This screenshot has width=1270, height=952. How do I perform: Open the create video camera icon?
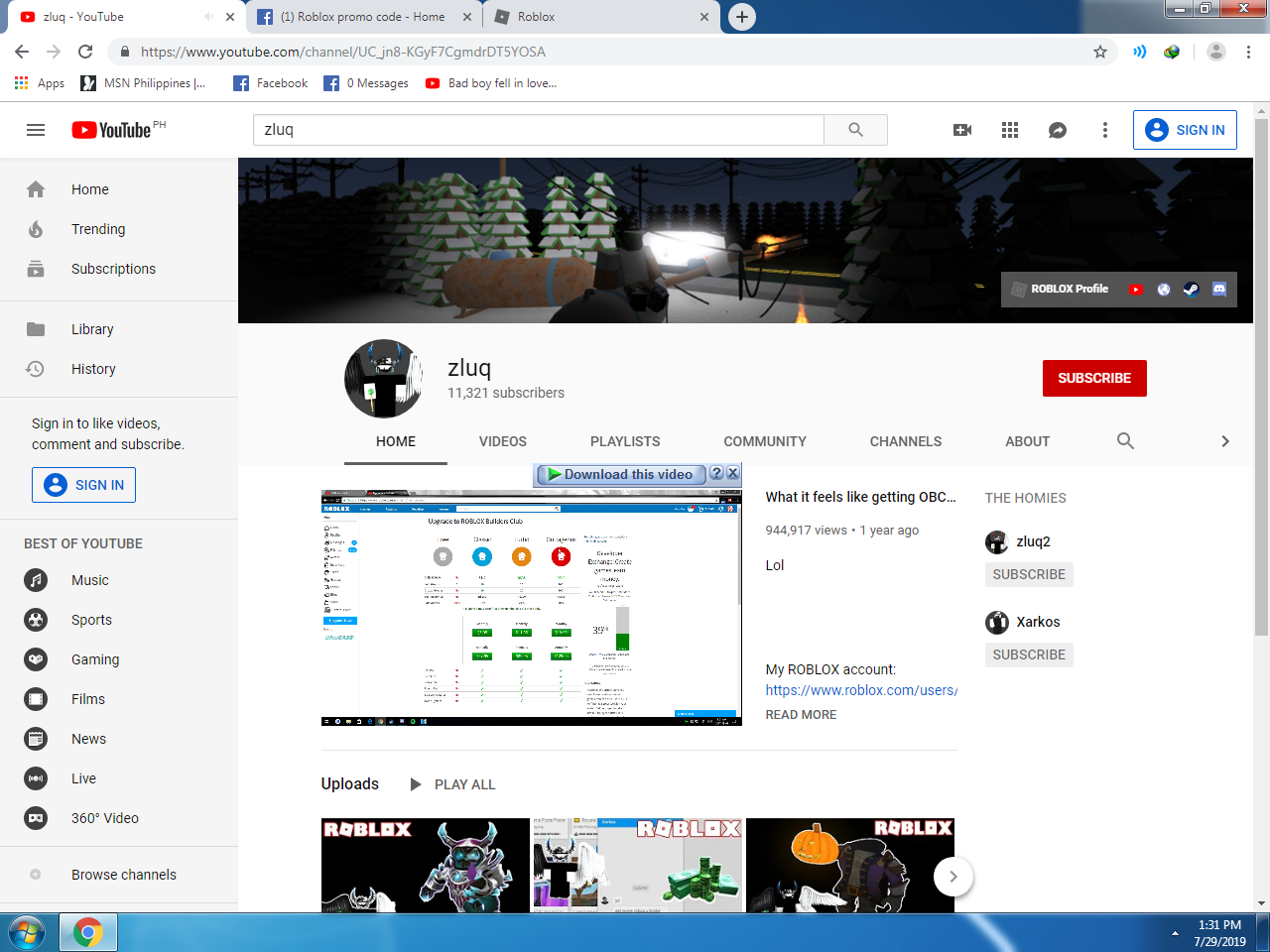click(962, 130)
